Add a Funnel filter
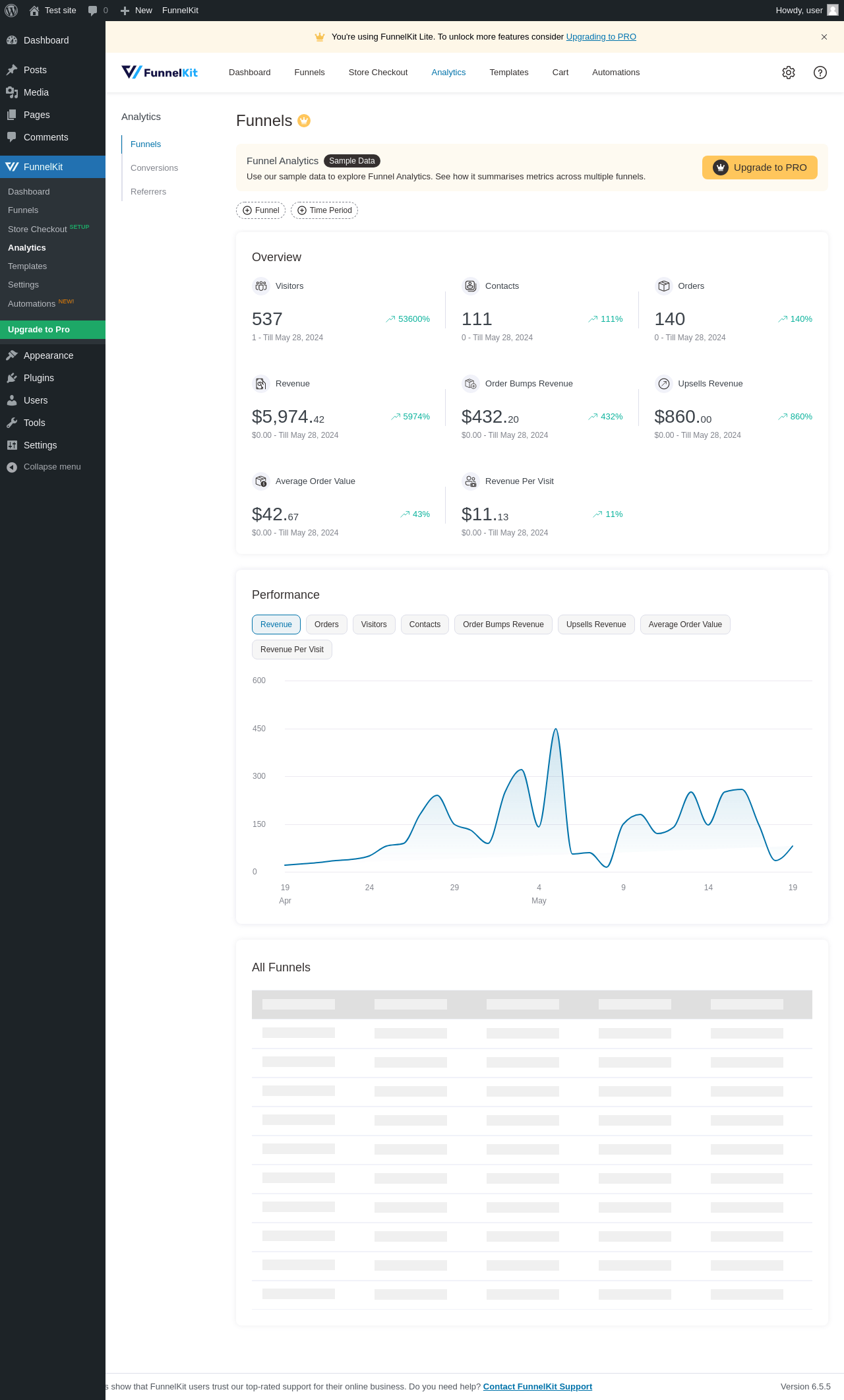Image resolution: width=844 pixels, height=1400 pixels. tap(260, 210)
